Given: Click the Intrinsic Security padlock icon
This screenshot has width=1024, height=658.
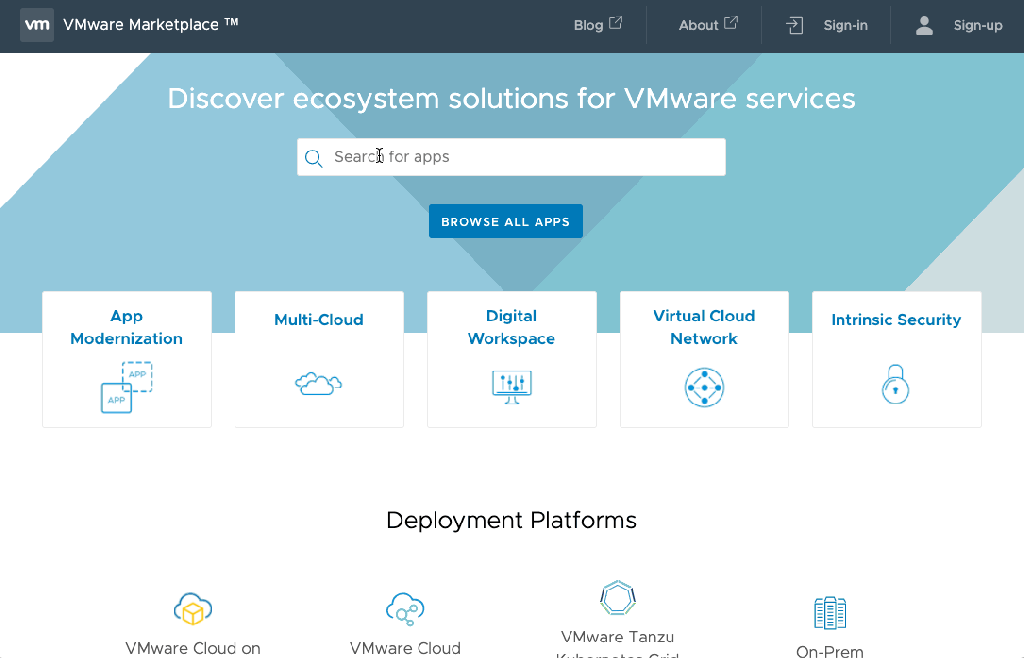Looking at the screenshot, I should pyautogui.click(x=895, y=384).
